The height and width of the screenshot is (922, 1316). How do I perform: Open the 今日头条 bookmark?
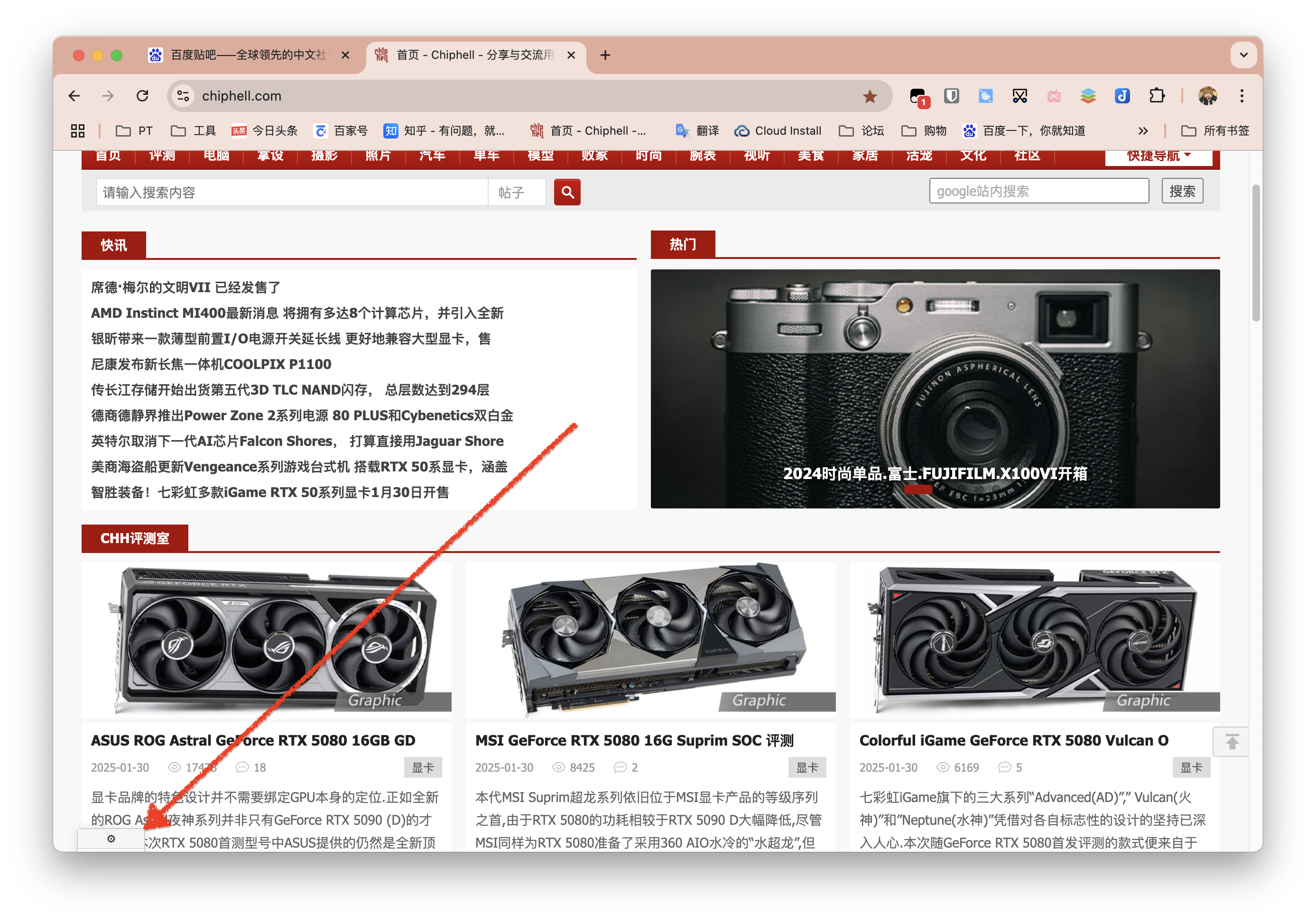pos(264,130)
